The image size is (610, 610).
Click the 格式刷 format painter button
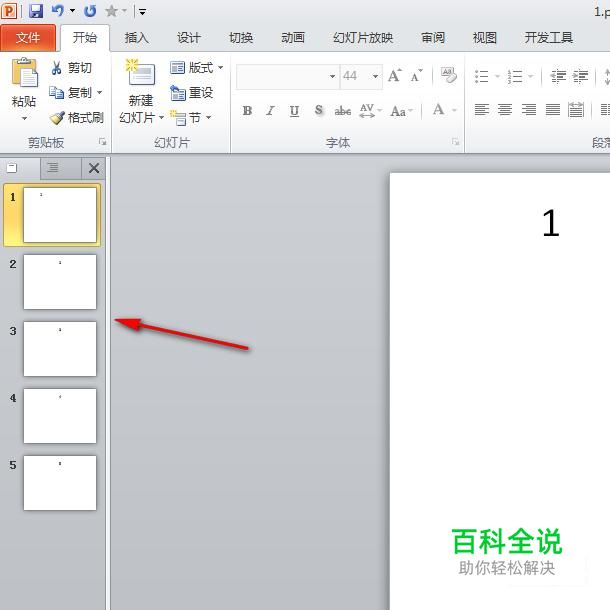76,117
